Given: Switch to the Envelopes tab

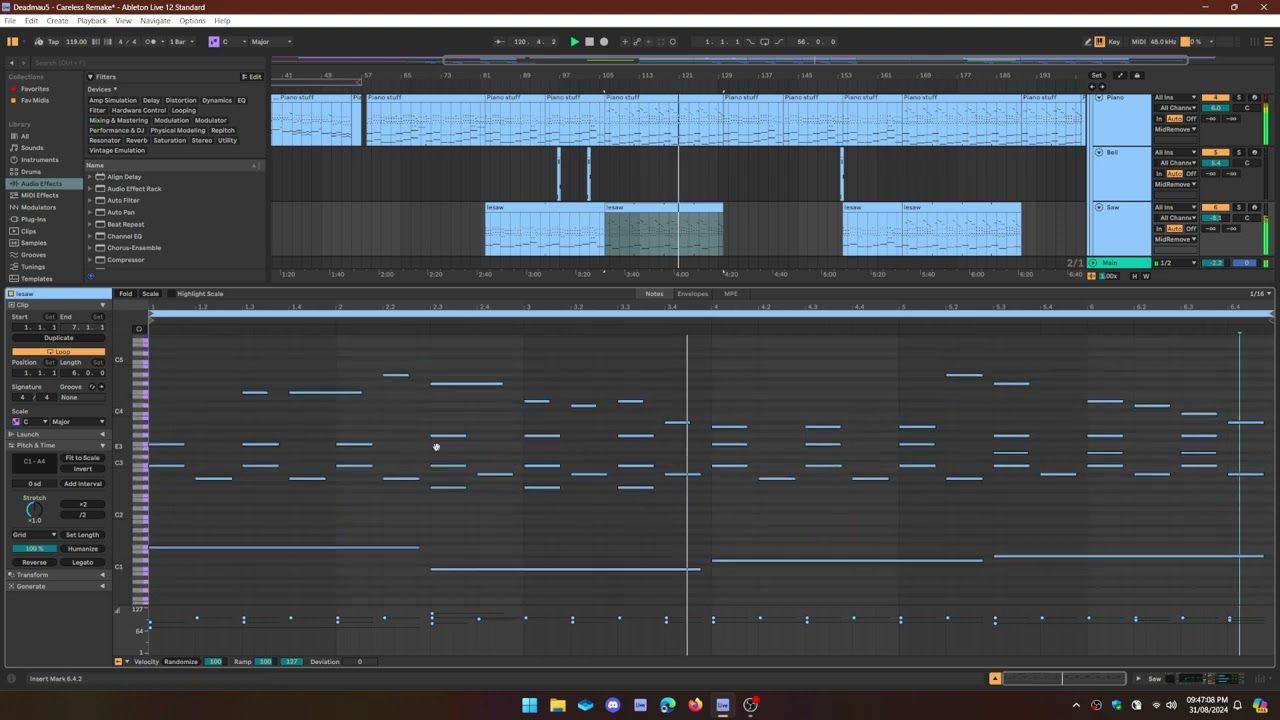Looking at the screenshot, I should [x=692, y=294].
